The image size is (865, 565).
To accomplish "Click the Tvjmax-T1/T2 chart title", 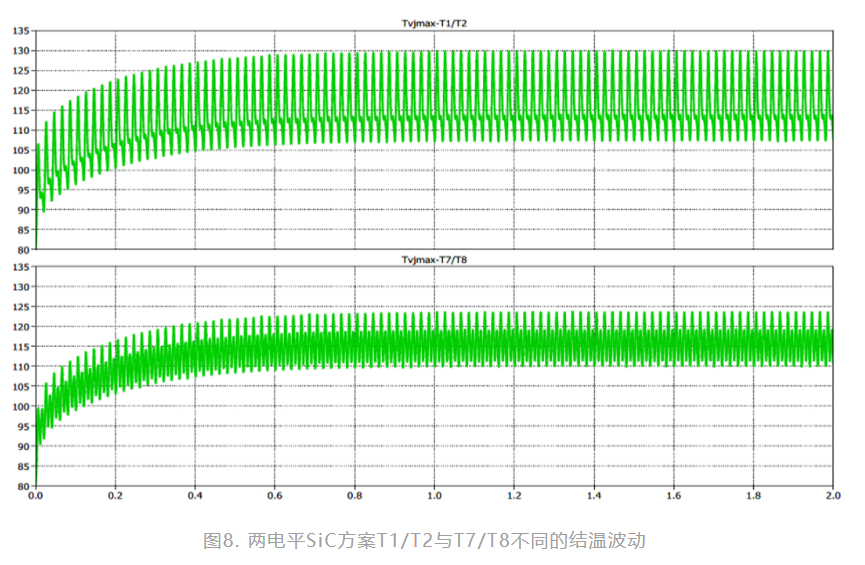I will 433,23.
